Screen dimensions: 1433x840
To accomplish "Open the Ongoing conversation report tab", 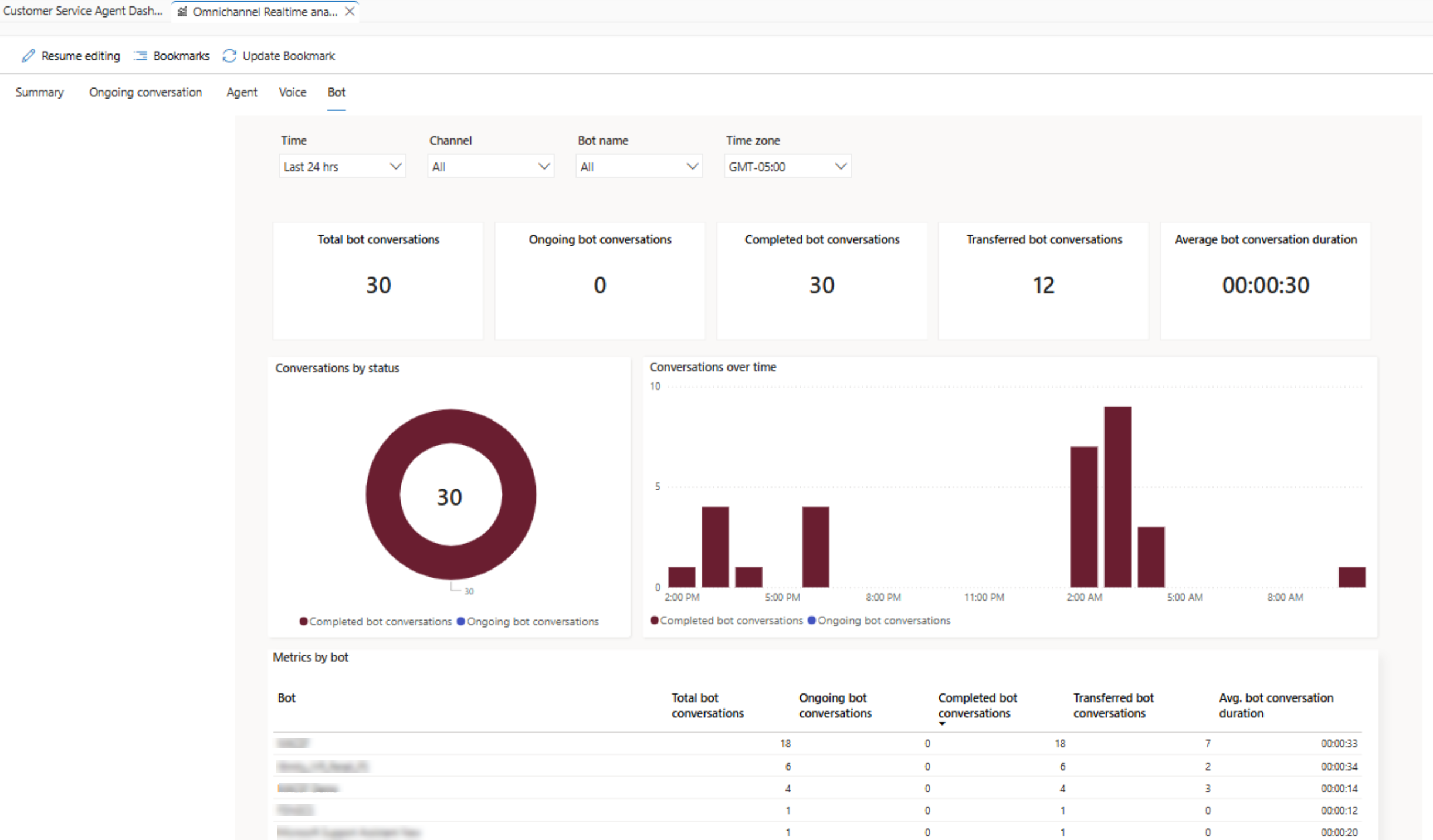I will tap(145, 92).
